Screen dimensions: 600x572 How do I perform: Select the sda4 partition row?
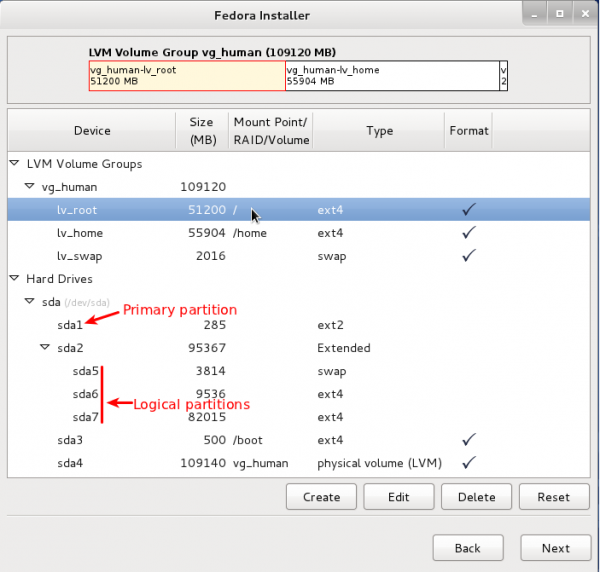coord(298,463)
